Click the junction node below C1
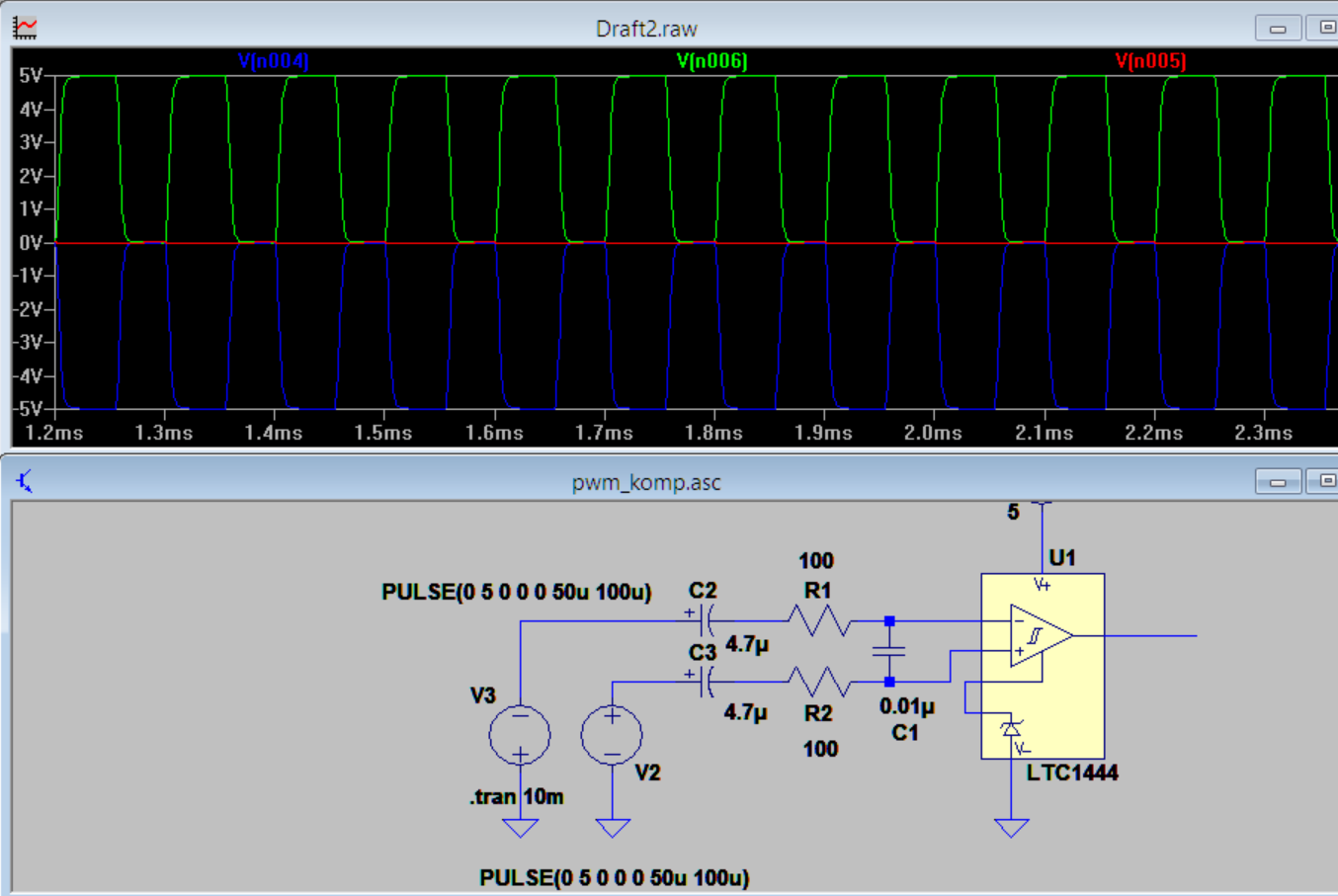Viewport: 1338px width, 896px height. (x=889, y=682)
